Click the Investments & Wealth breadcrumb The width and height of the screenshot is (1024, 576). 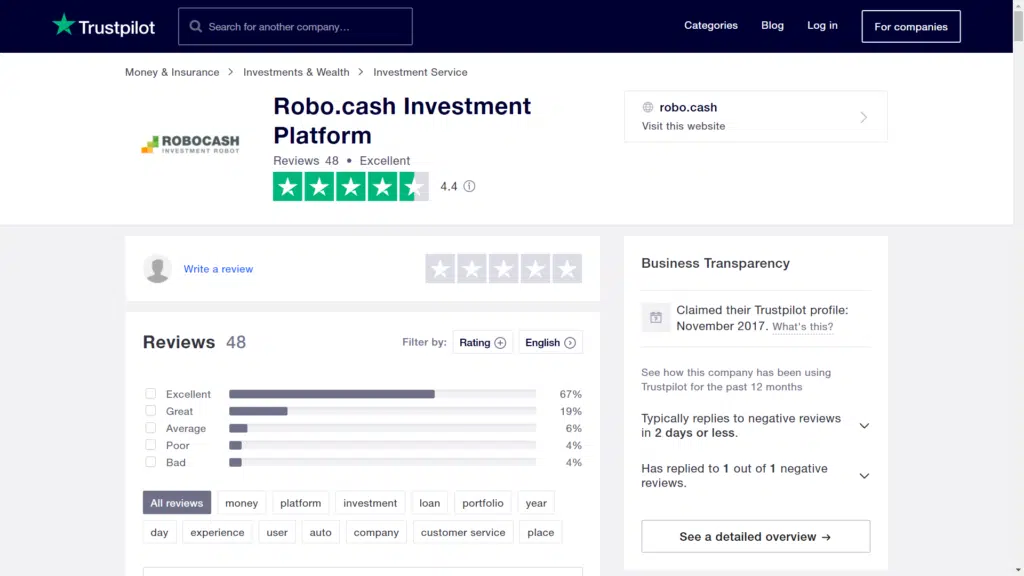point(296,72)
